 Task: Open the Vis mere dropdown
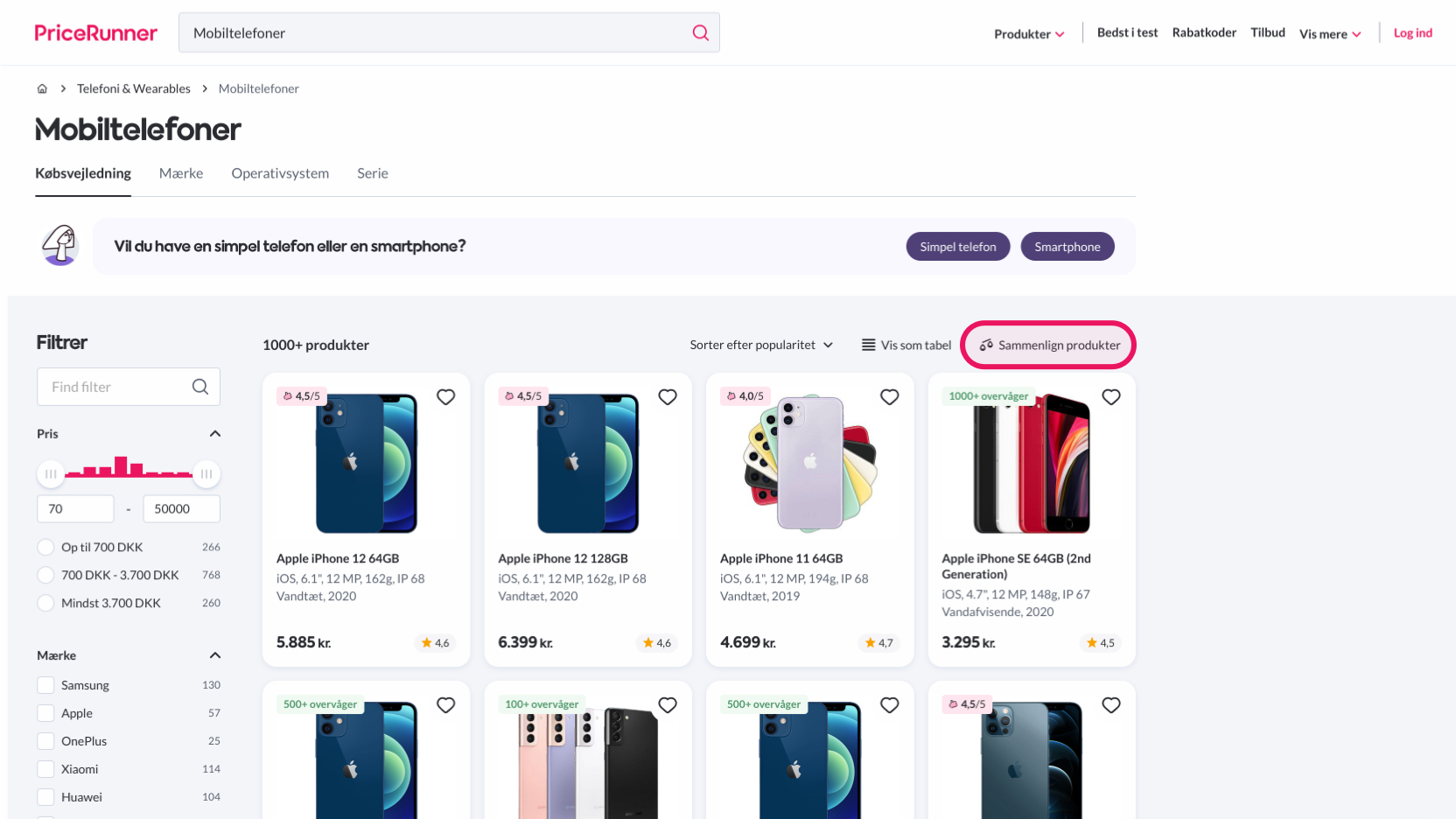point(1330,34)
